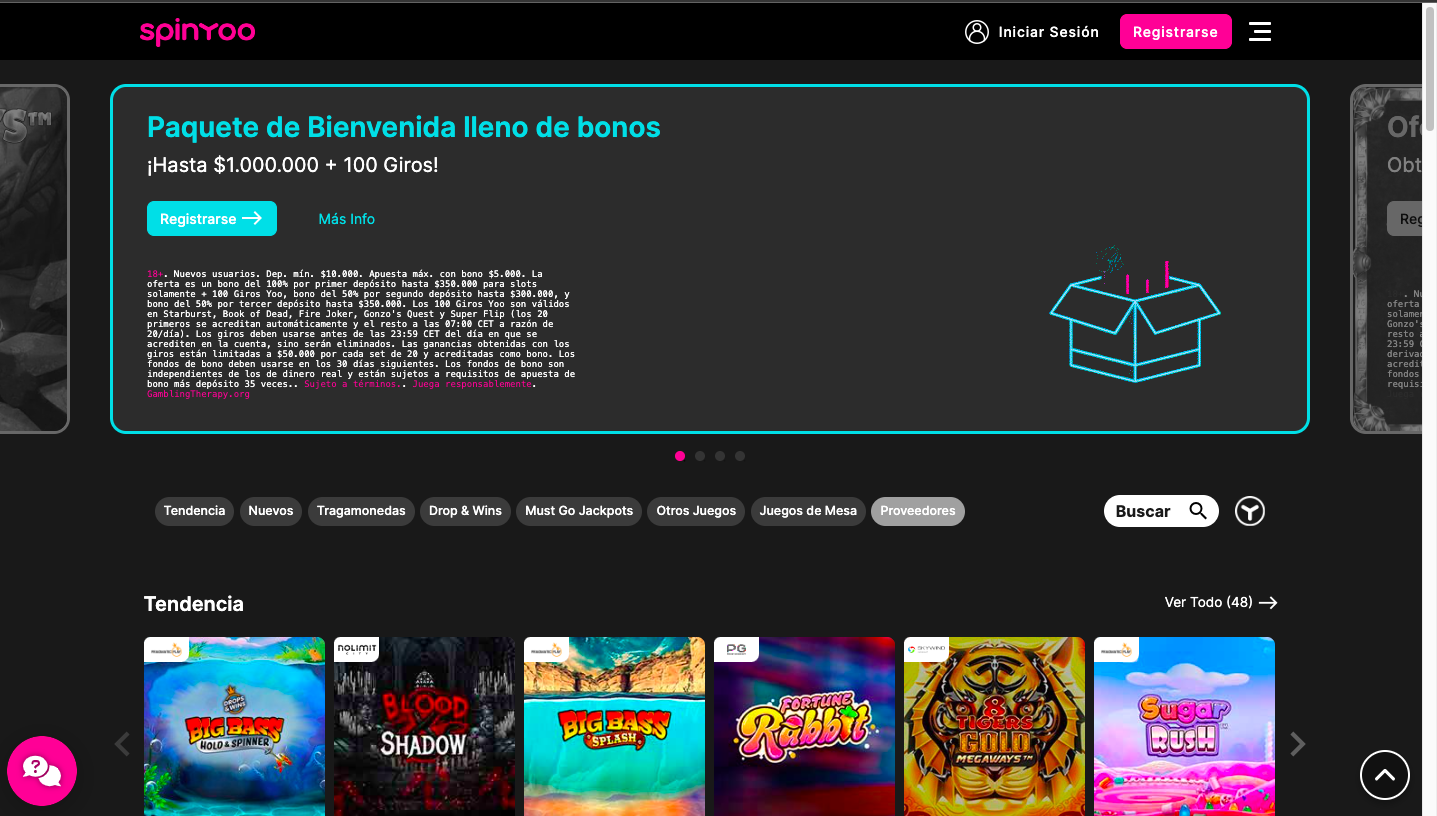Screen dimensions: 1437x816
Task: Open the Más Info link
Action: (x=347, y=219)
